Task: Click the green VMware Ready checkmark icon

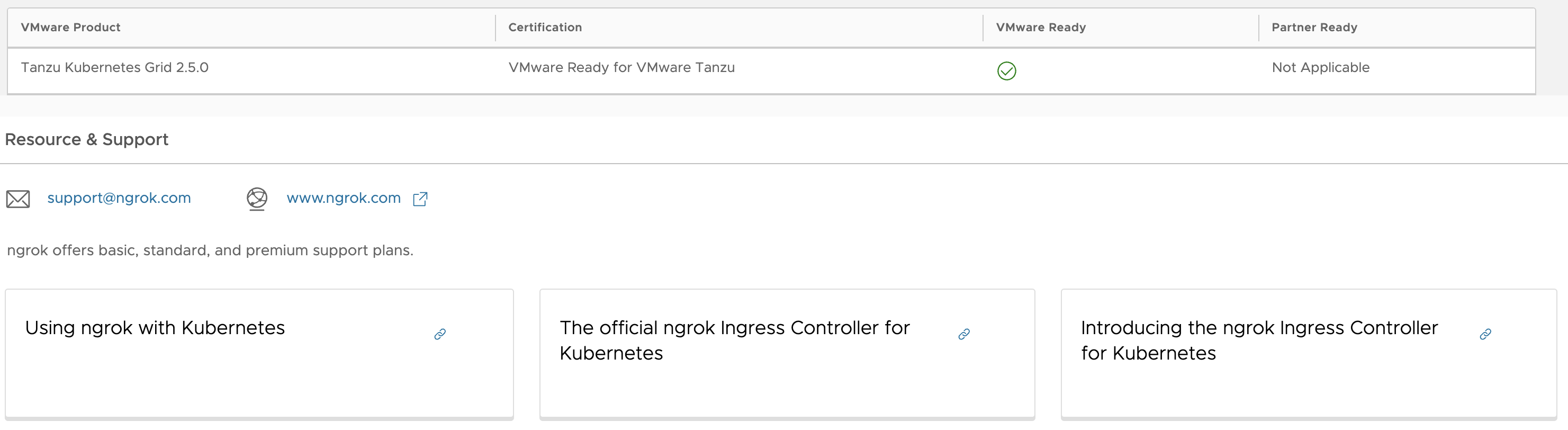Action: click(1006, 71)
